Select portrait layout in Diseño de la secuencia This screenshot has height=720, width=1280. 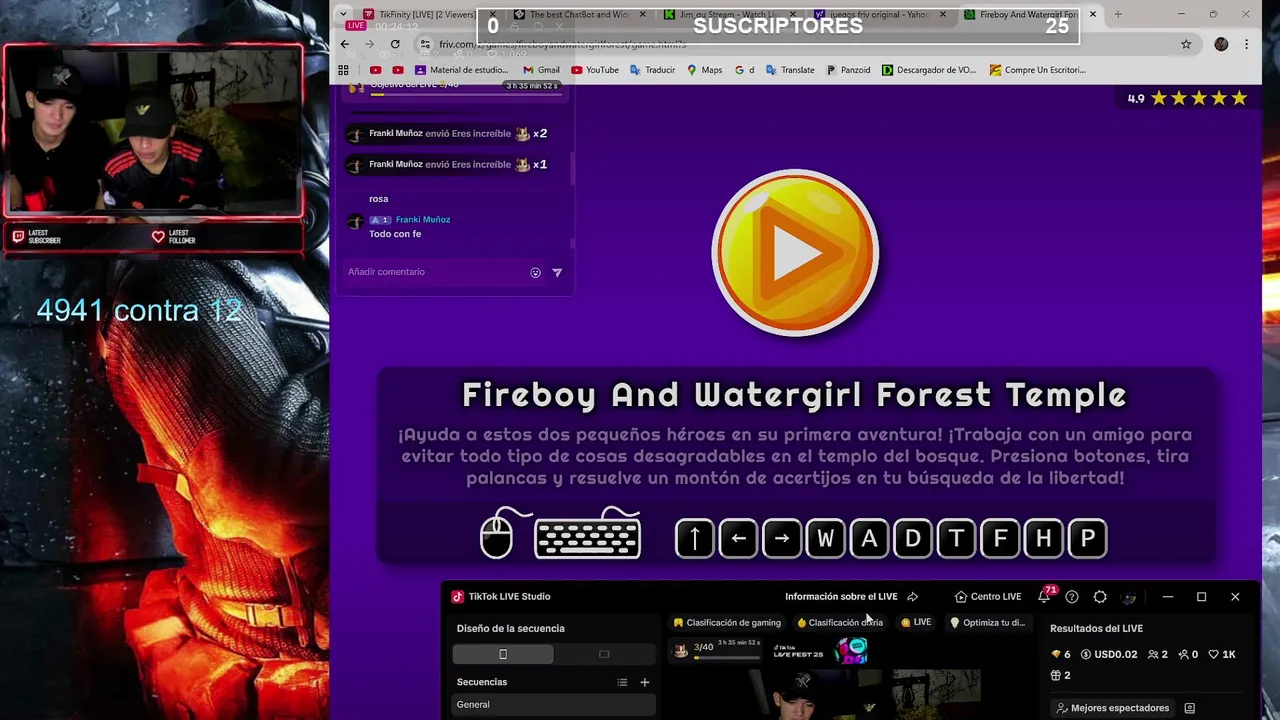(x=503, y=654)
